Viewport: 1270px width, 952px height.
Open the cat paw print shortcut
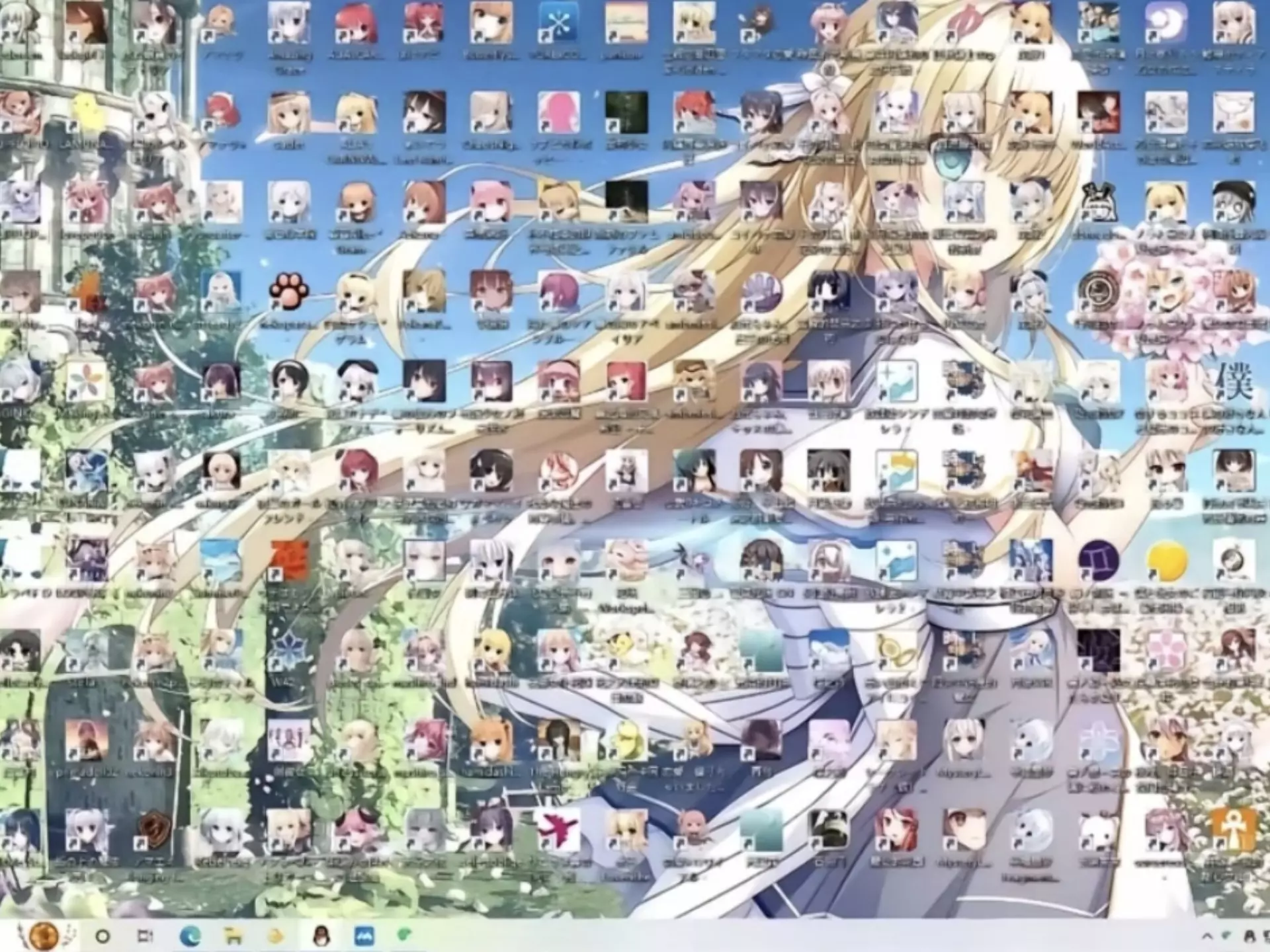click(x=289, y=292)
